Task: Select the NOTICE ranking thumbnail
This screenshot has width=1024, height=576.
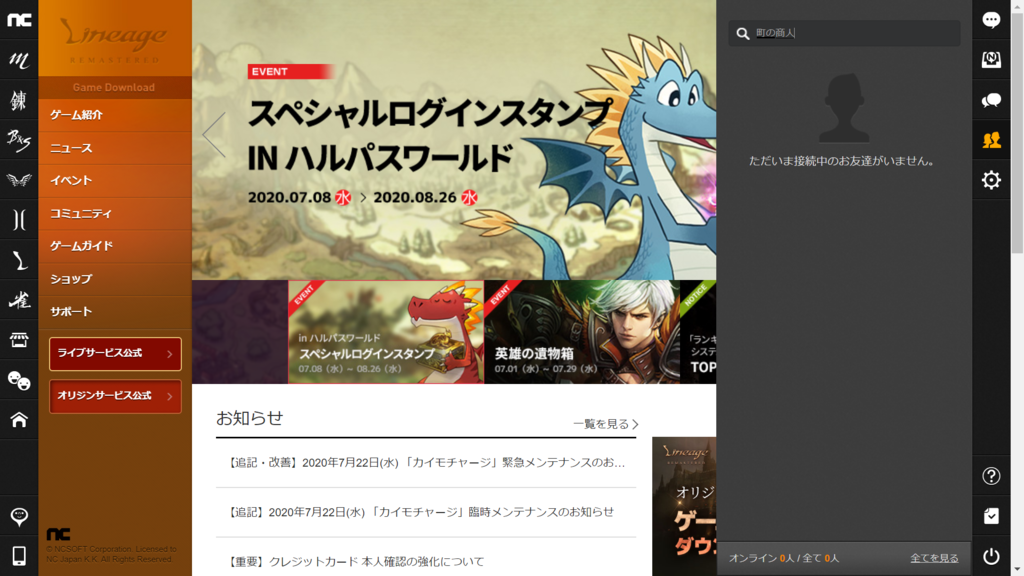Action: (x=698, y=332)
